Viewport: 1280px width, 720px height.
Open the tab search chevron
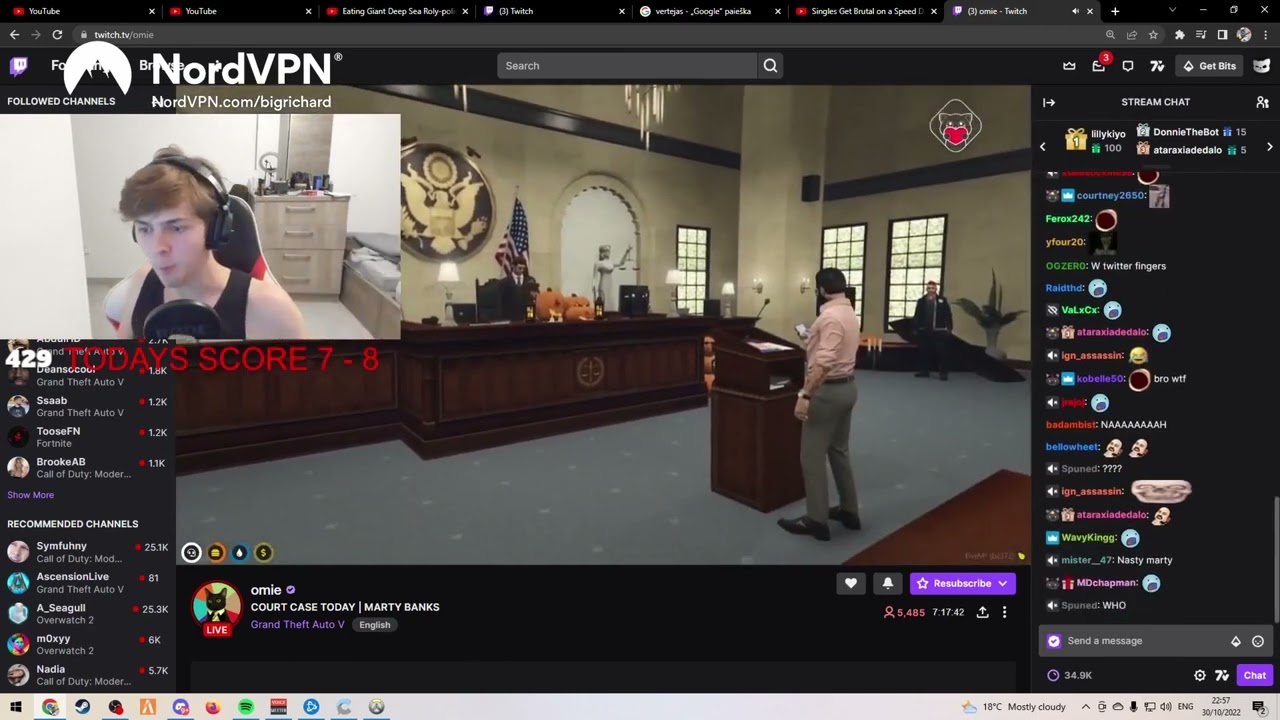[x=1173, y=11]
